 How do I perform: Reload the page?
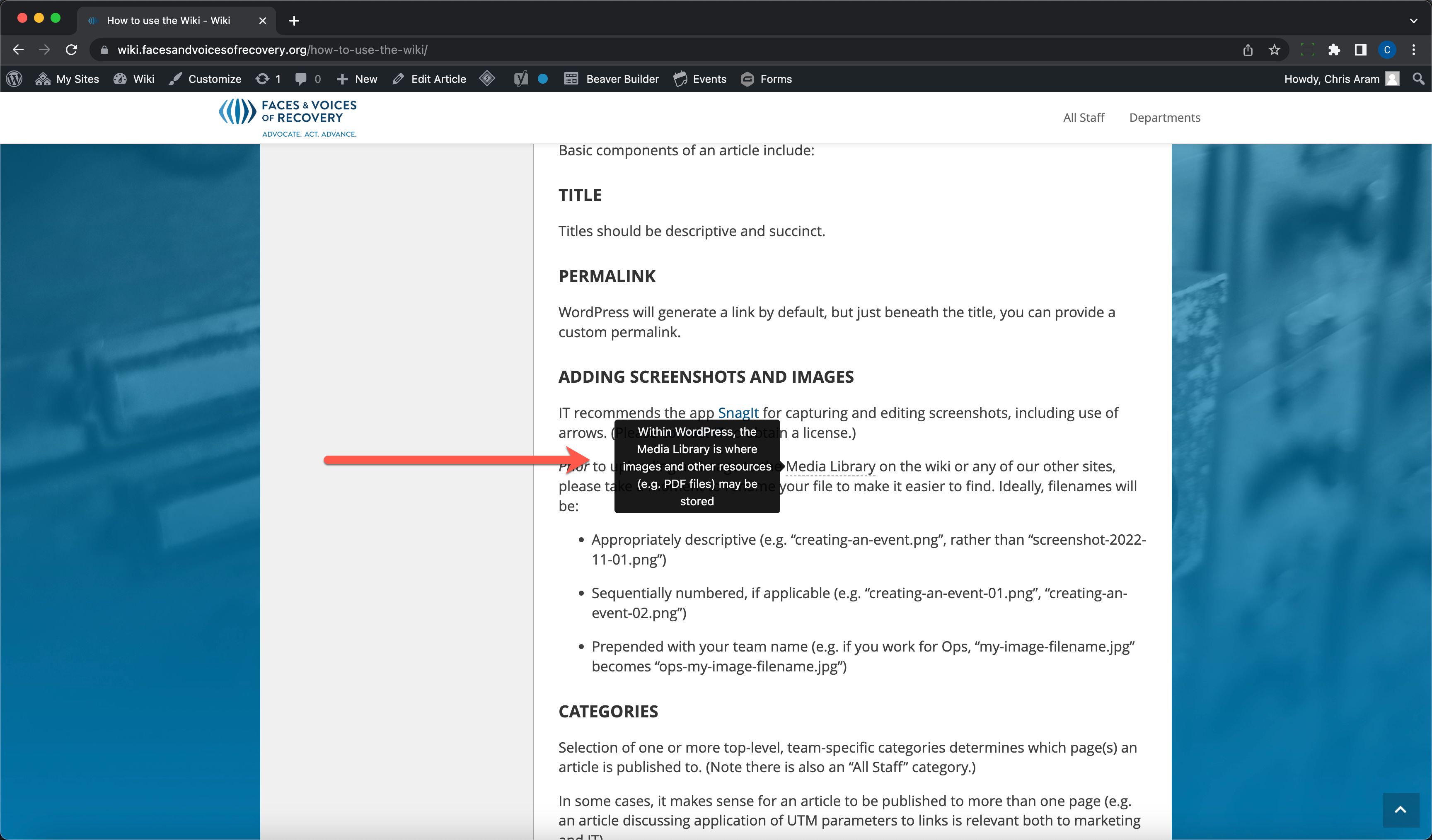pos(72,50)
